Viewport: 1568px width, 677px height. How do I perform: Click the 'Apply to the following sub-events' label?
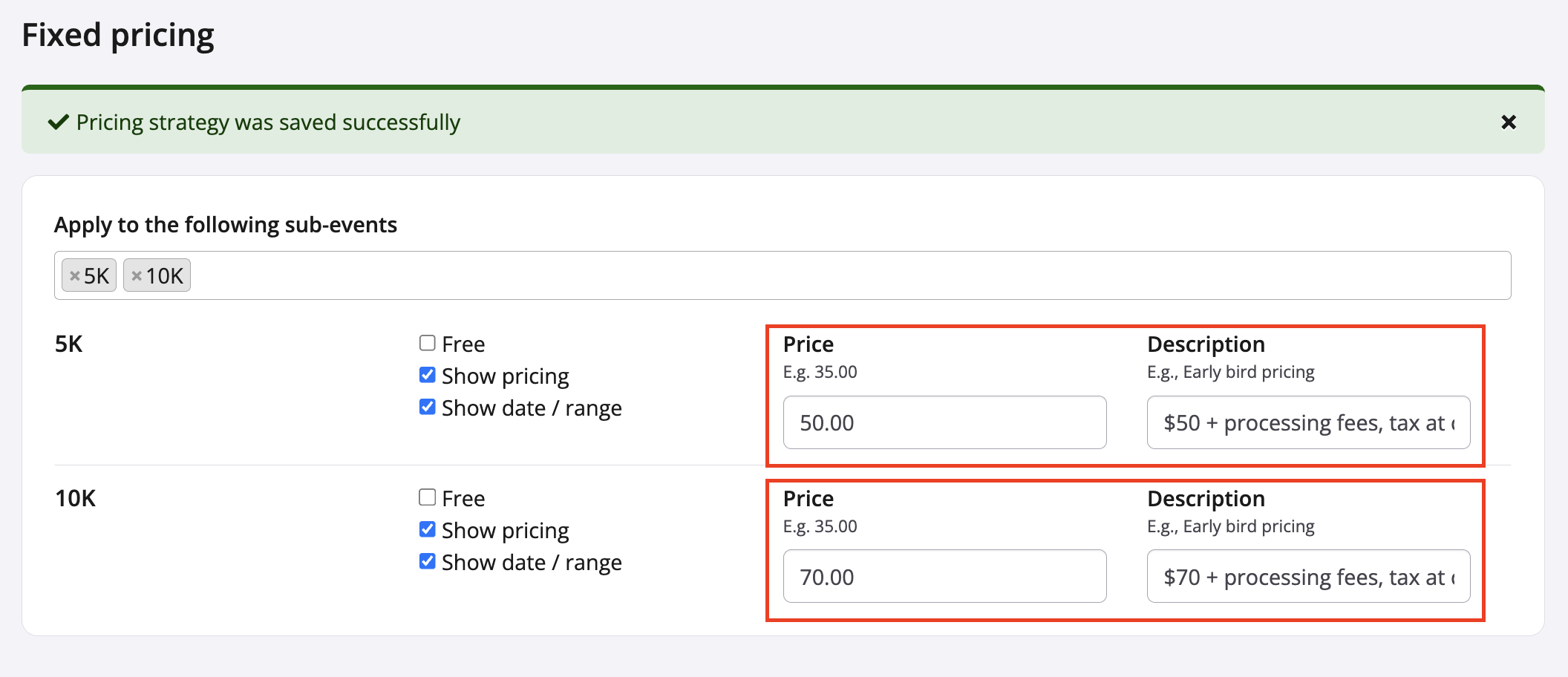[226, 225]
